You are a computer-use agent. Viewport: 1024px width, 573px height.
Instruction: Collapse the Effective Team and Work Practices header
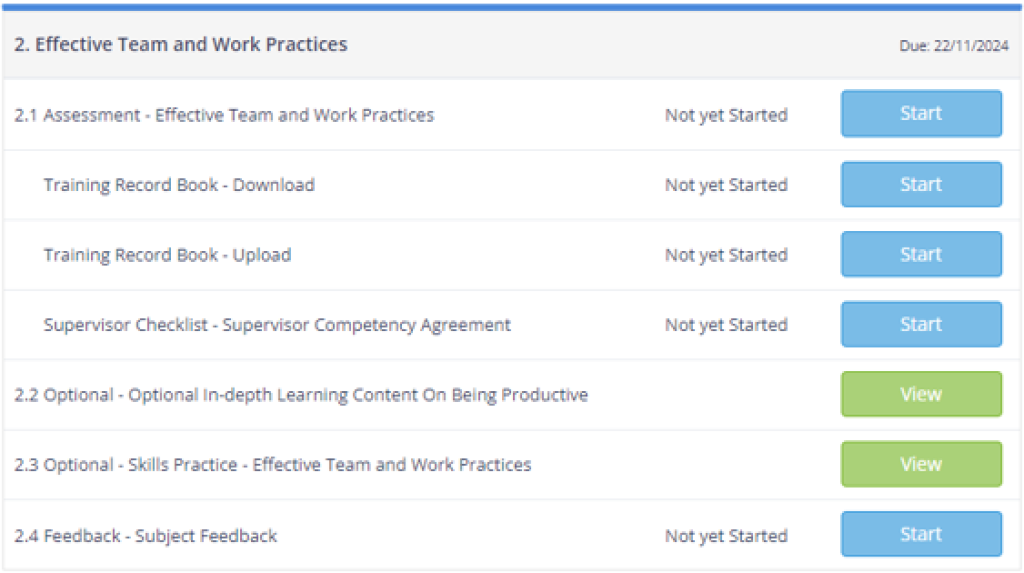tap(181, 44)
